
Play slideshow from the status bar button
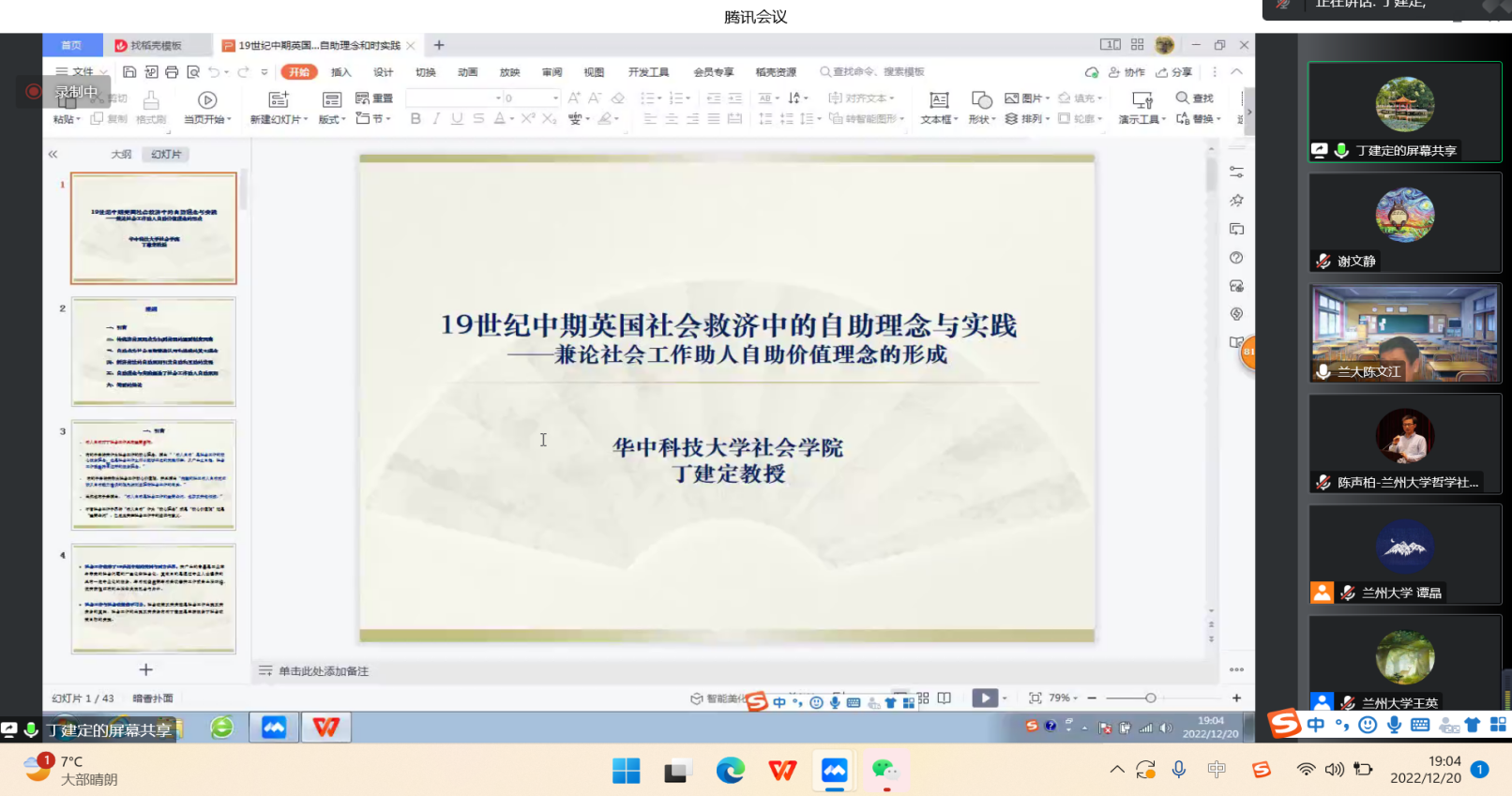tap(985, 698)
